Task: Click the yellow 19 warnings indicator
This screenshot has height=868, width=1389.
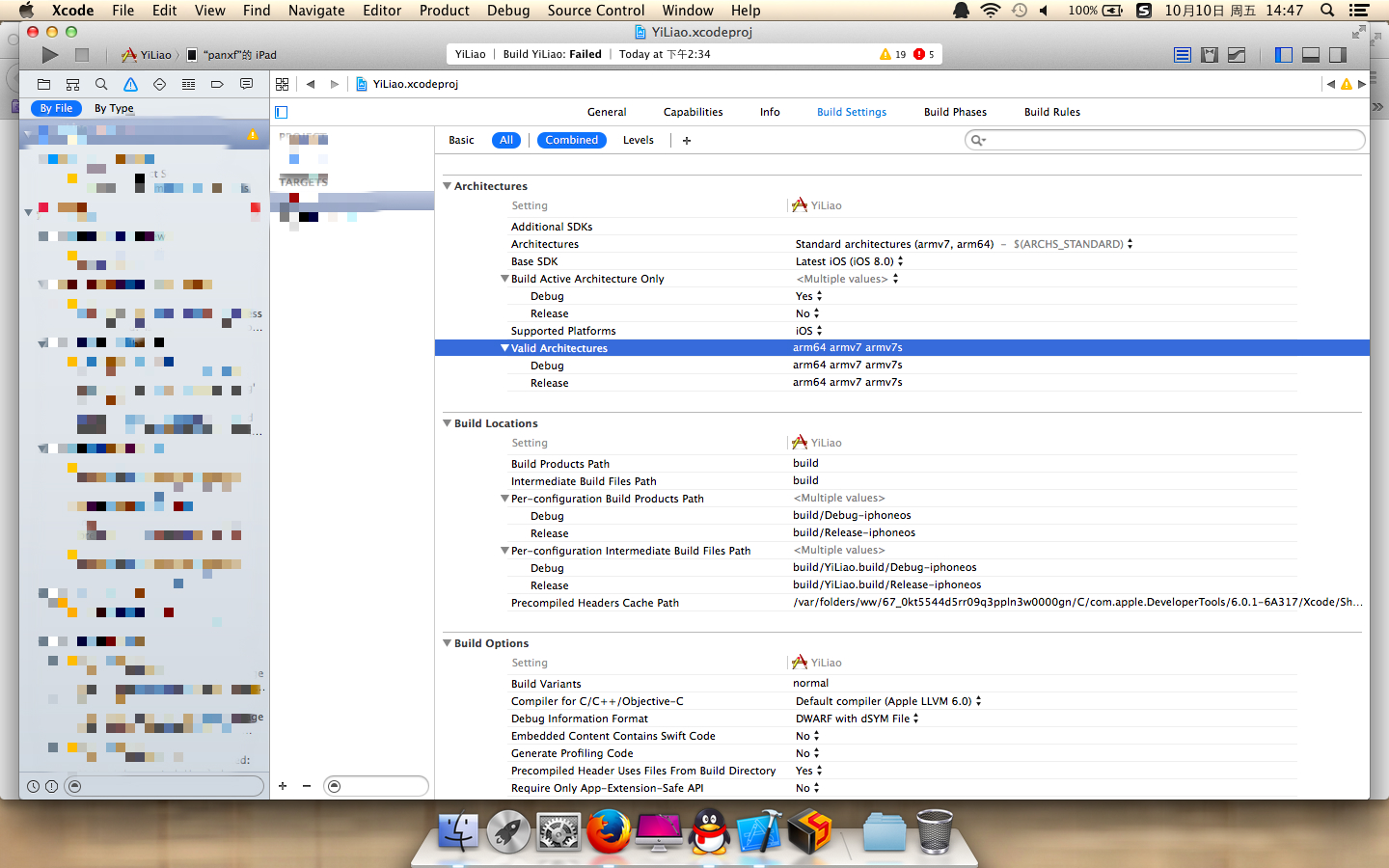Action: [892, 54]
